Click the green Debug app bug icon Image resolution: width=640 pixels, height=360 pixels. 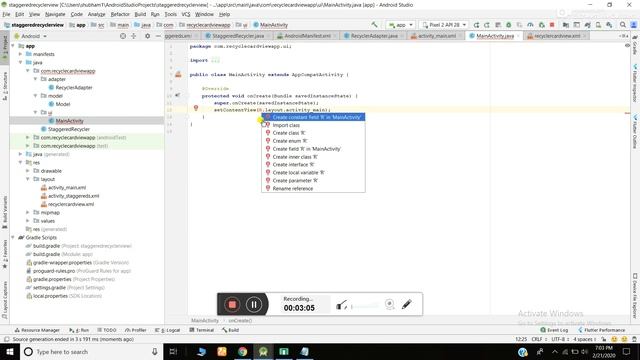pyautogui.click(x=509, y=25)
